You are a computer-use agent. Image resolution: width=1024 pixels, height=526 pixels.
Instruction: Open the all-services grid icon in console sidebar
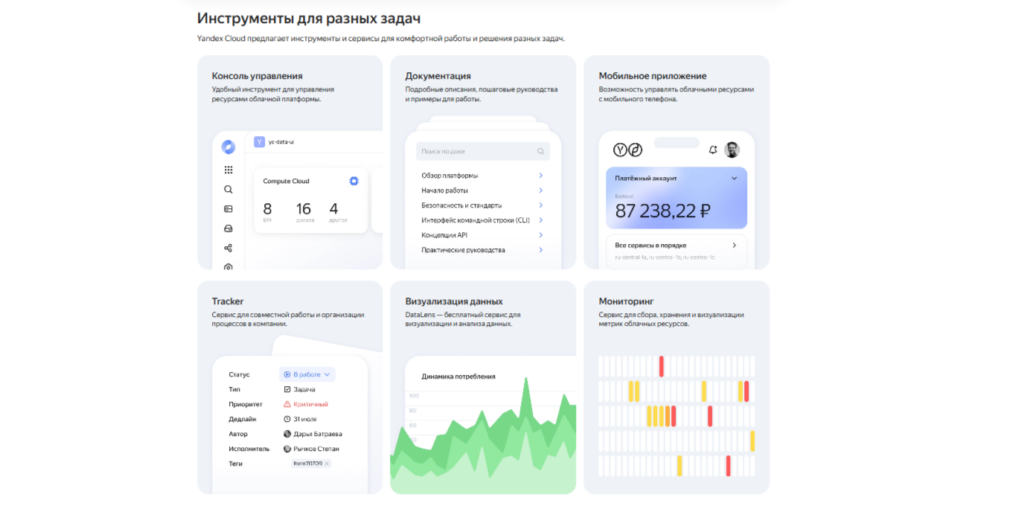228,170
